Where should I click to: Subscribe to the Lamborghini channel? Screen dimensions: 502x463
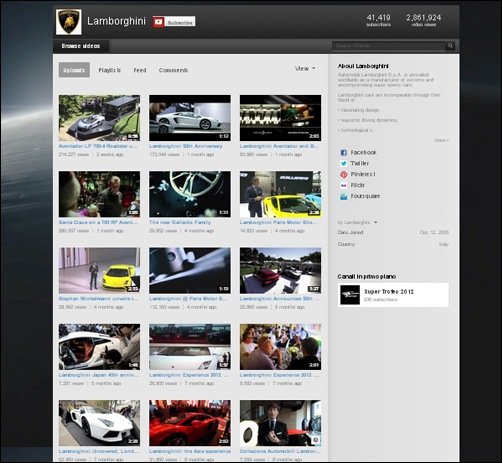[174, 22]
